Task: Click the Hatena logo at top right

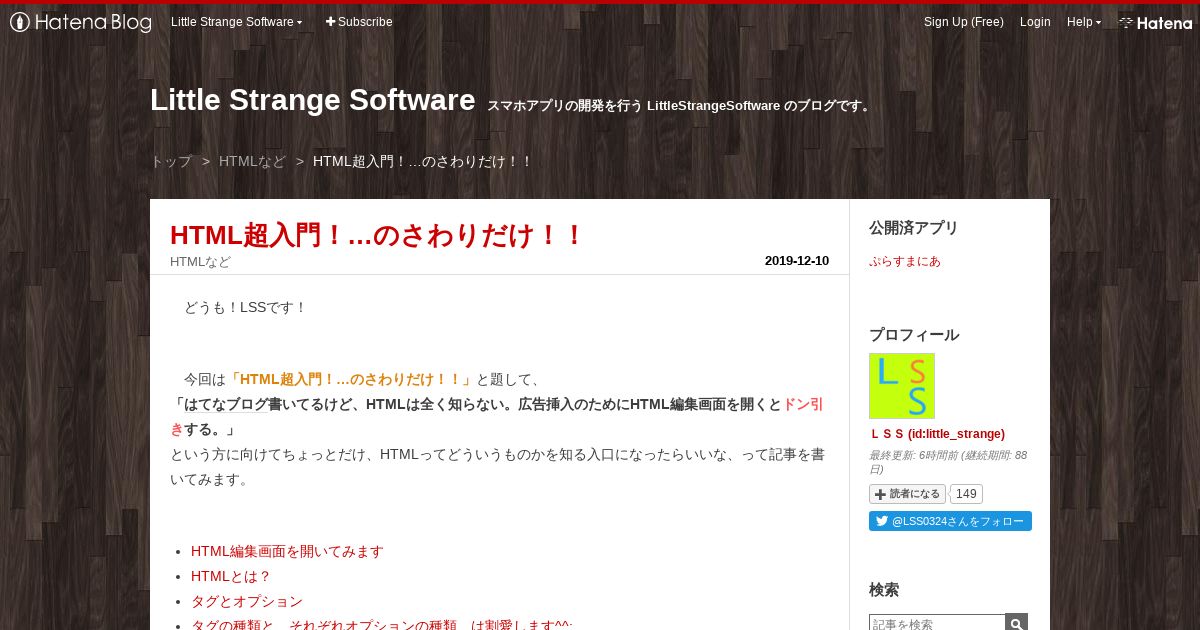Action: point(1155,22)
